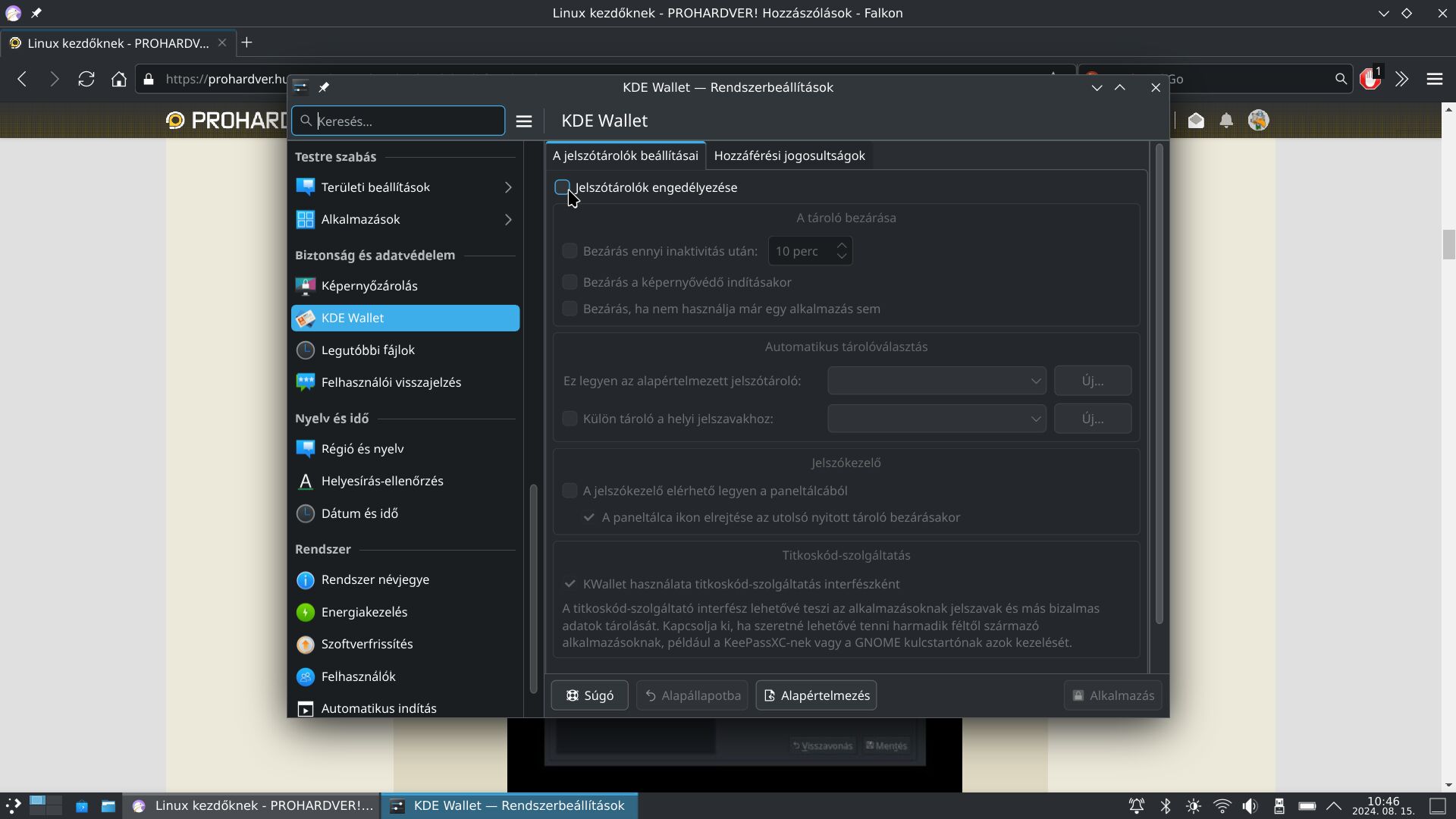Decrease the 10 perc spinner value
Viewport: 1456px width, 819px height.
[842, 257]
